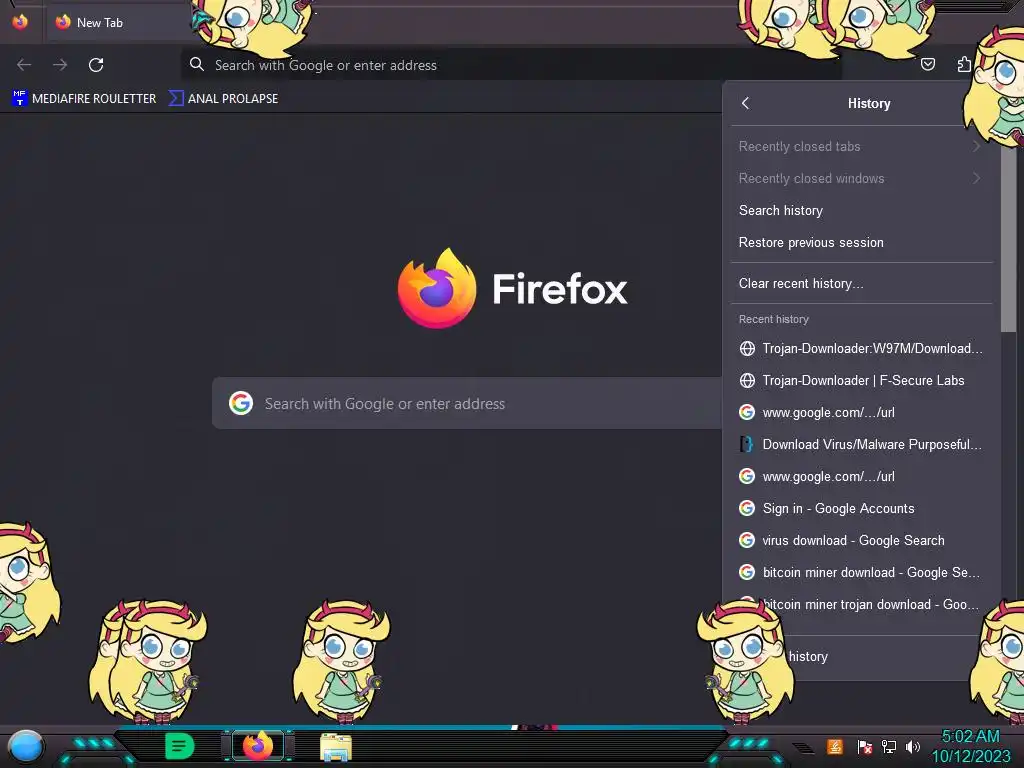
Task: Open bitcoin miner trojan download history entry
Action: (x=861, y=604)
